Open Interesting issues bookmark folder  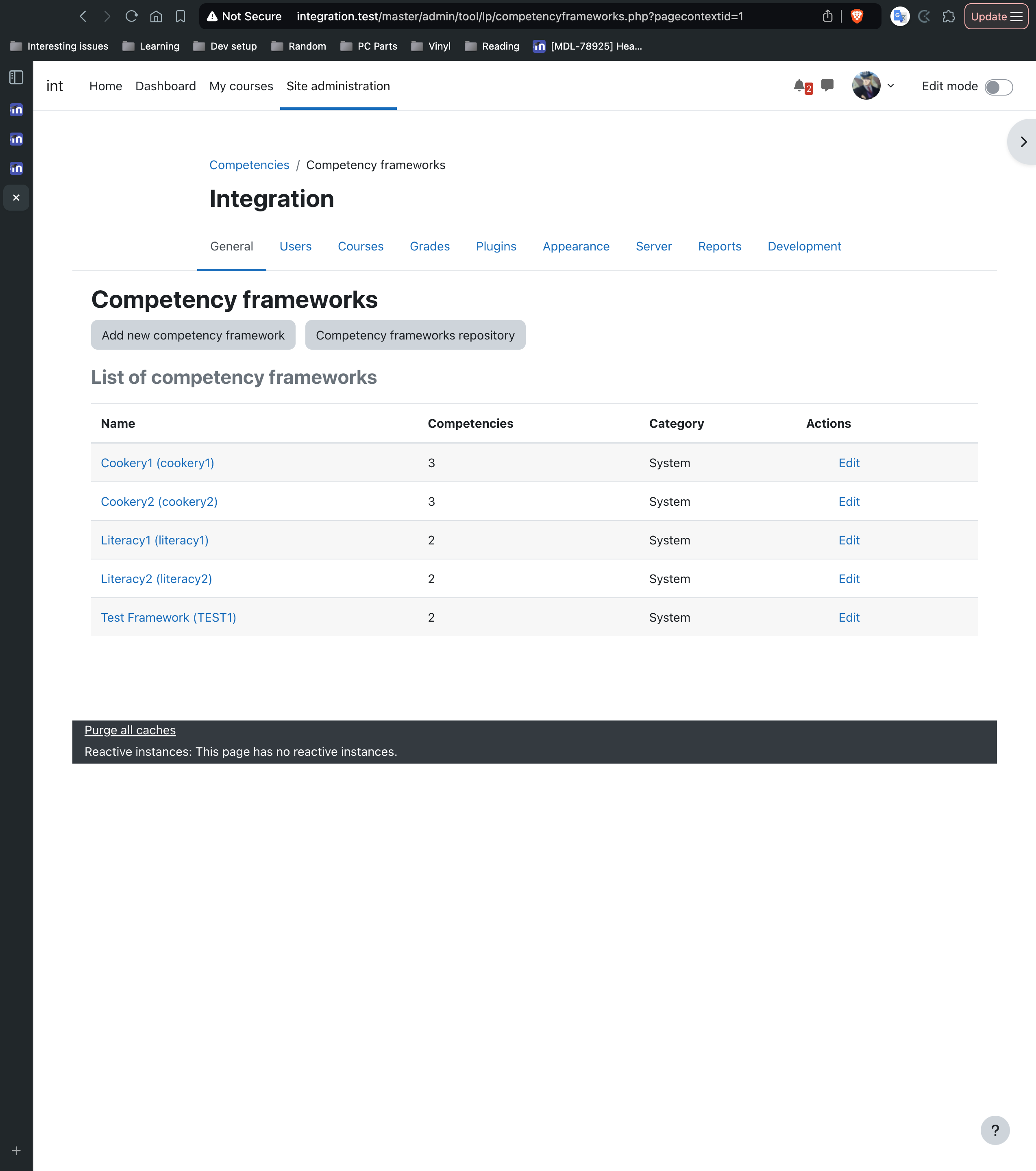60,46
